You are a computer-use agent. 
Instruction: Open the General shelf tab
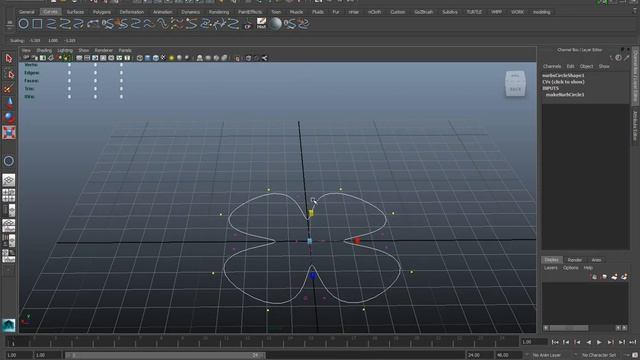point(27,12)
